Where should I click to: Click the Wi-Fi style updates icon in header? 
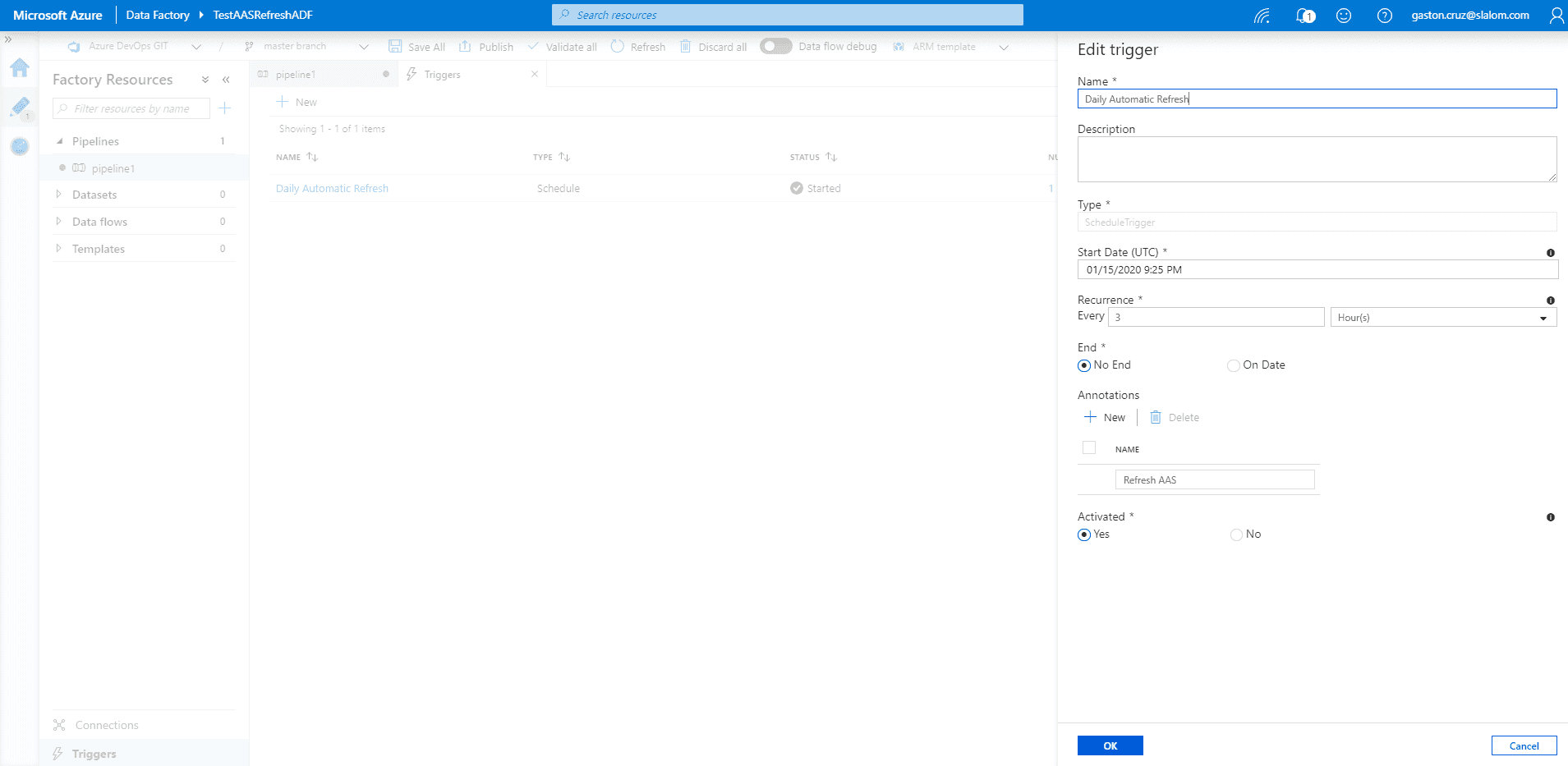(x=1262, y=16)
